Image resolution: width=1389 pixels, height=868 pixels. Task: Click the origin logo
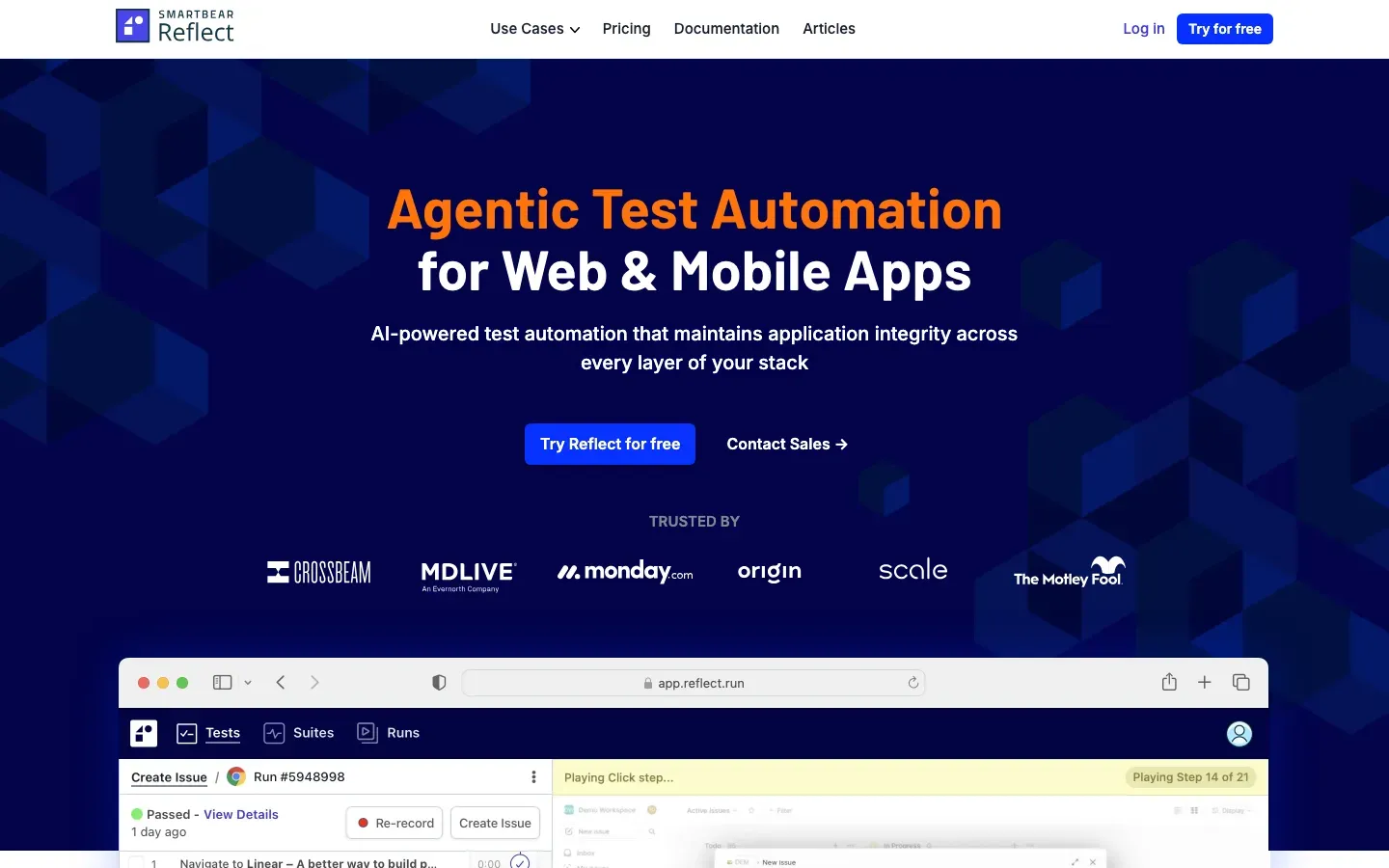point(770,572)
